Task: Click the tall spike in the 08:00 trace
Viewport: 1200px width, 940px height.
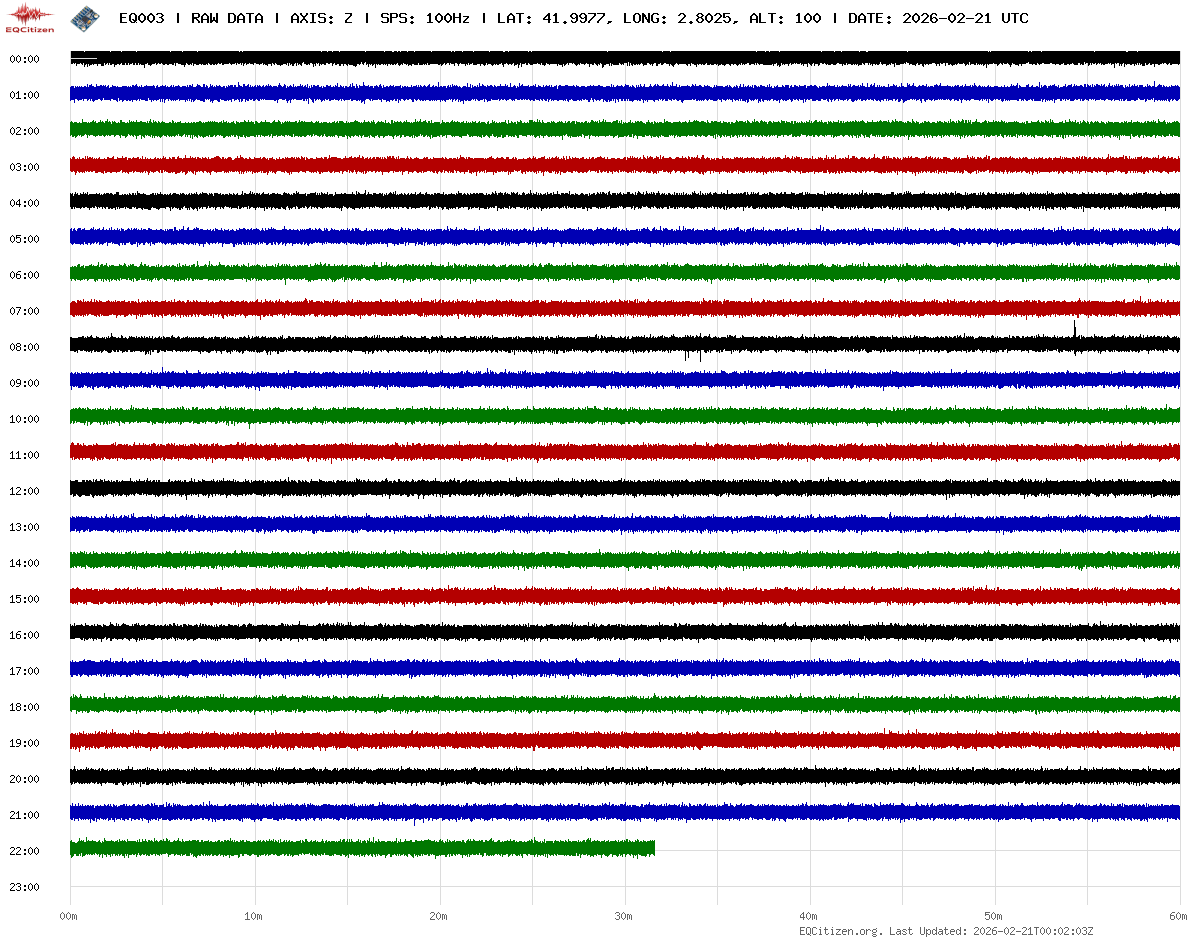Action: coord(1074,329)
